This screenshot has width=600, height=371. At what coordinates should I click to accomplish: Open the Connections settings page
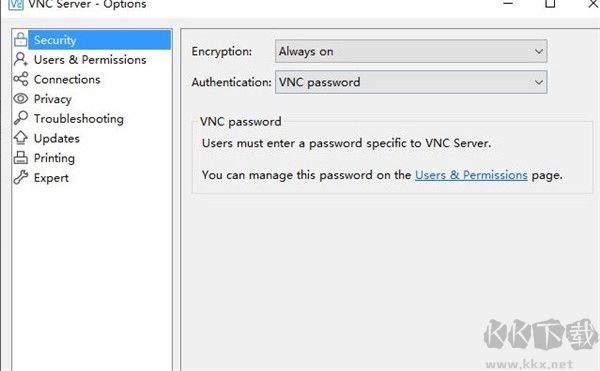pos(67,79)
